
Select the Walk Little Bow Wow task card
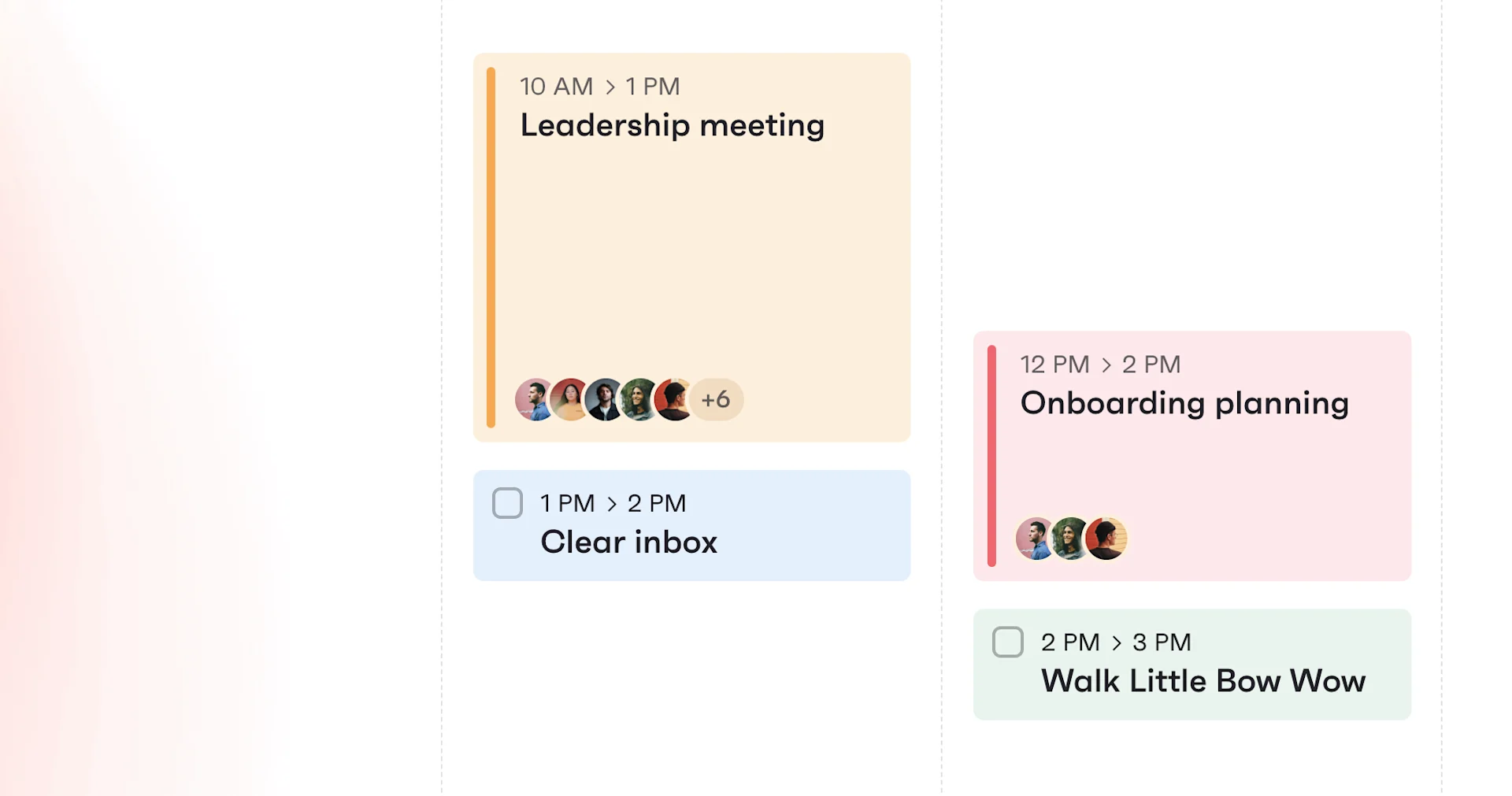1192,664
